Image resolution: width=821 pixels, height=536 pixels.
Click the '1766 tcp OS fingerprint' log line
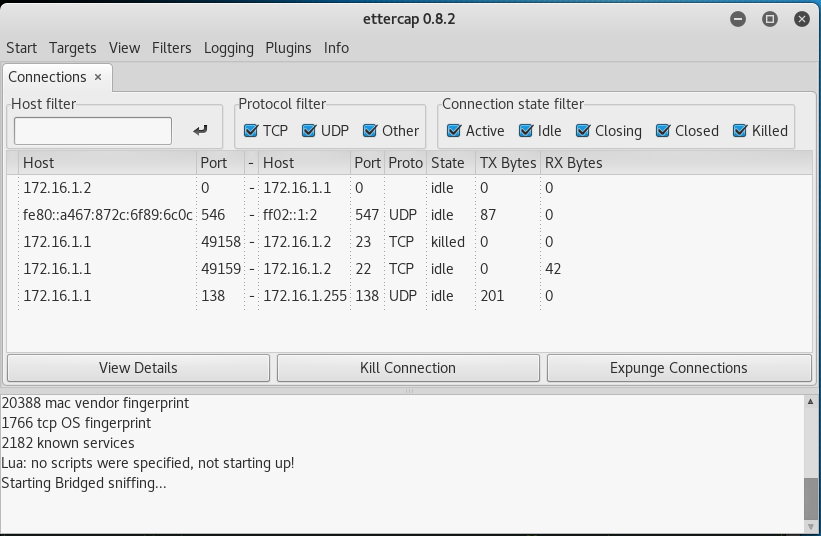point(76,423)
